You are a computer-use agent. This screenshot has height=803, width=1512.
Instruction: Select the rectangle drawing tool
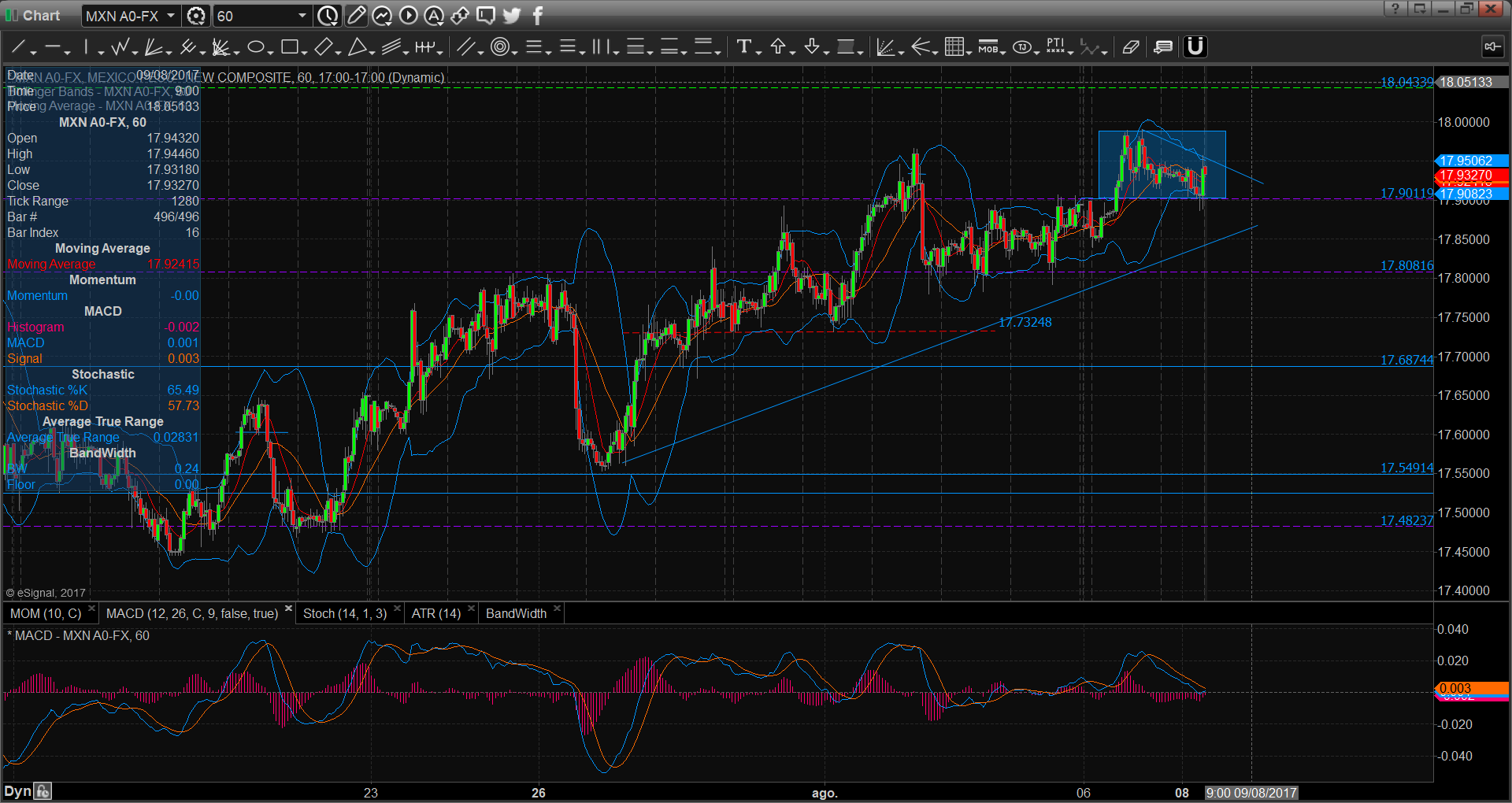click(289, 47)
